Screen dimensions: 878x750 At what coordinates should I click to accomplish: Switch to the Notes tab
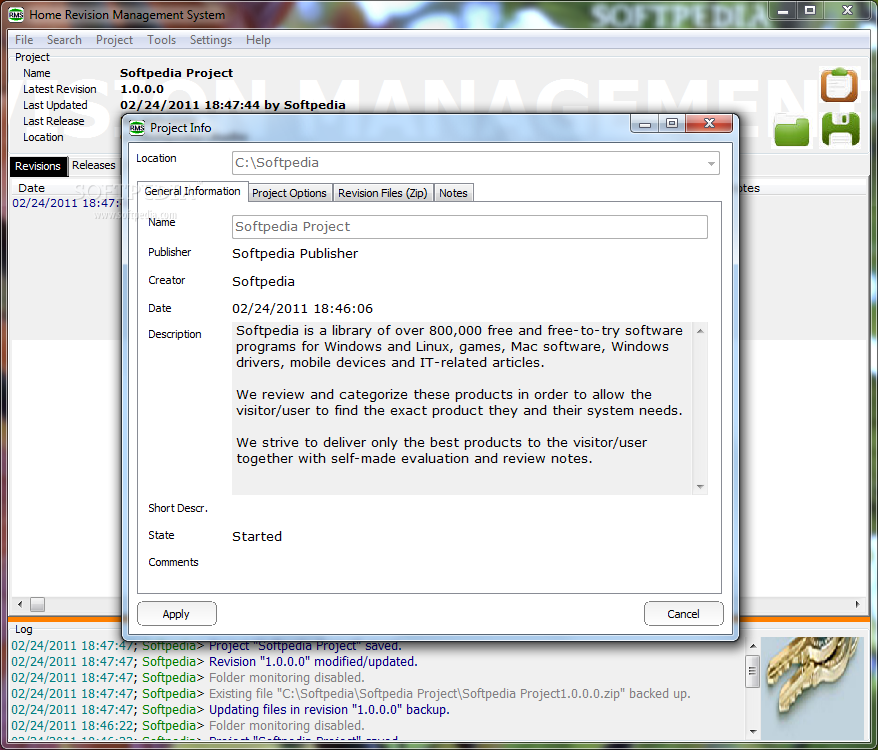tap(453, 193)
